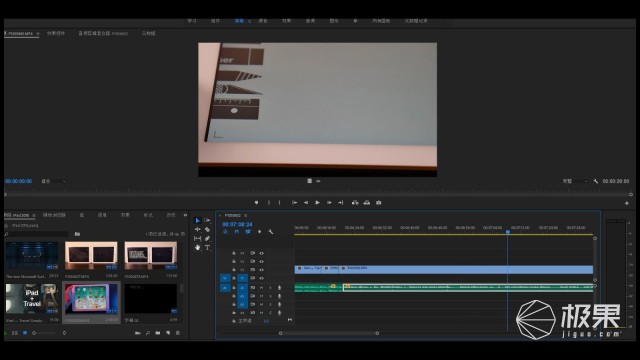Open the Editing workspace menu icon

click(x=249, y=21)
